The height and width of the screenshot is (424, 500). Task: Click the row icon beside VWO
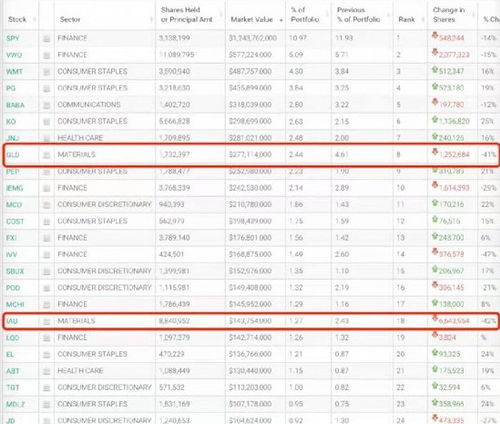click(47, 55)
